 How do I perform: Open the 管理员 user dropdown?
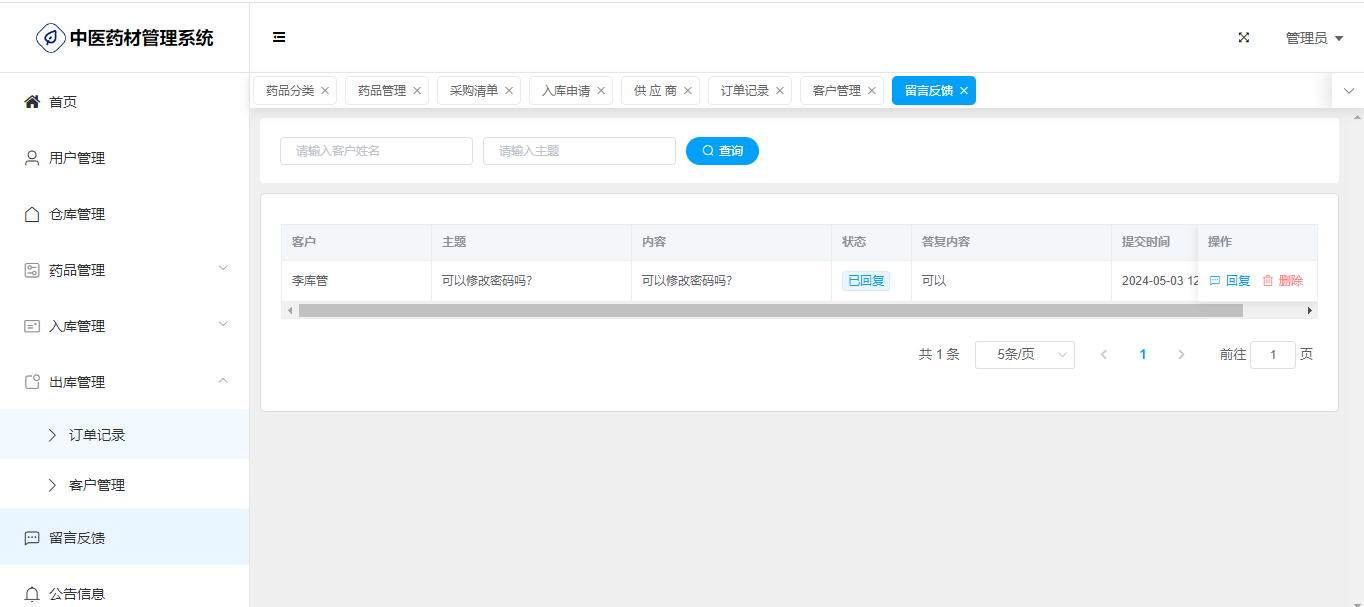[x=1313, y=38]
